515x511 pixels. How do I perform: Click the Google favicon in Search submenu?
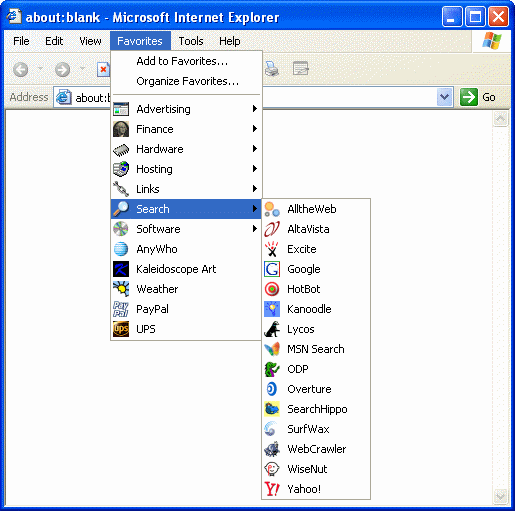coord(272,269)
